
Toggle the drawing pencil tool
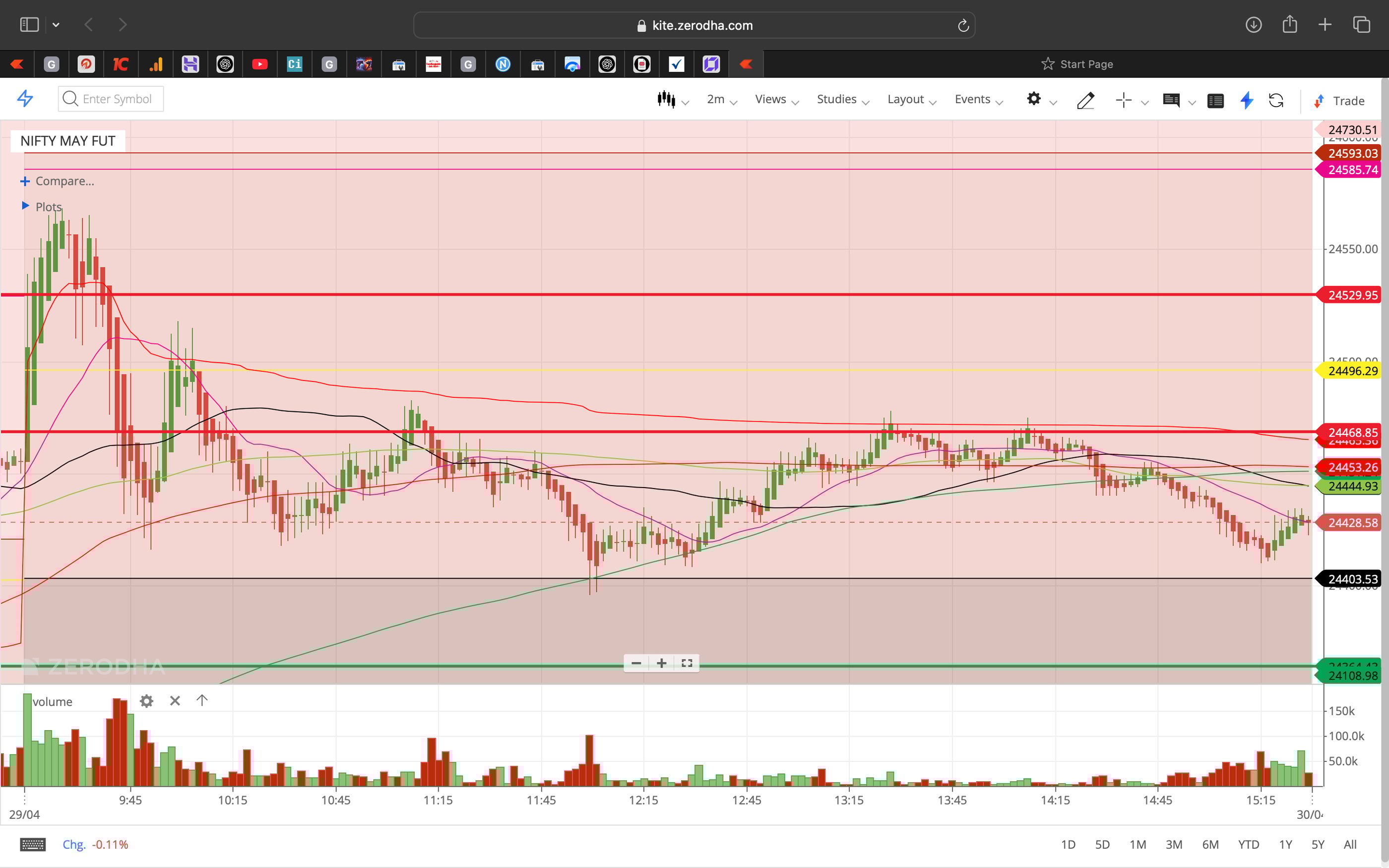click(1085, 101)
